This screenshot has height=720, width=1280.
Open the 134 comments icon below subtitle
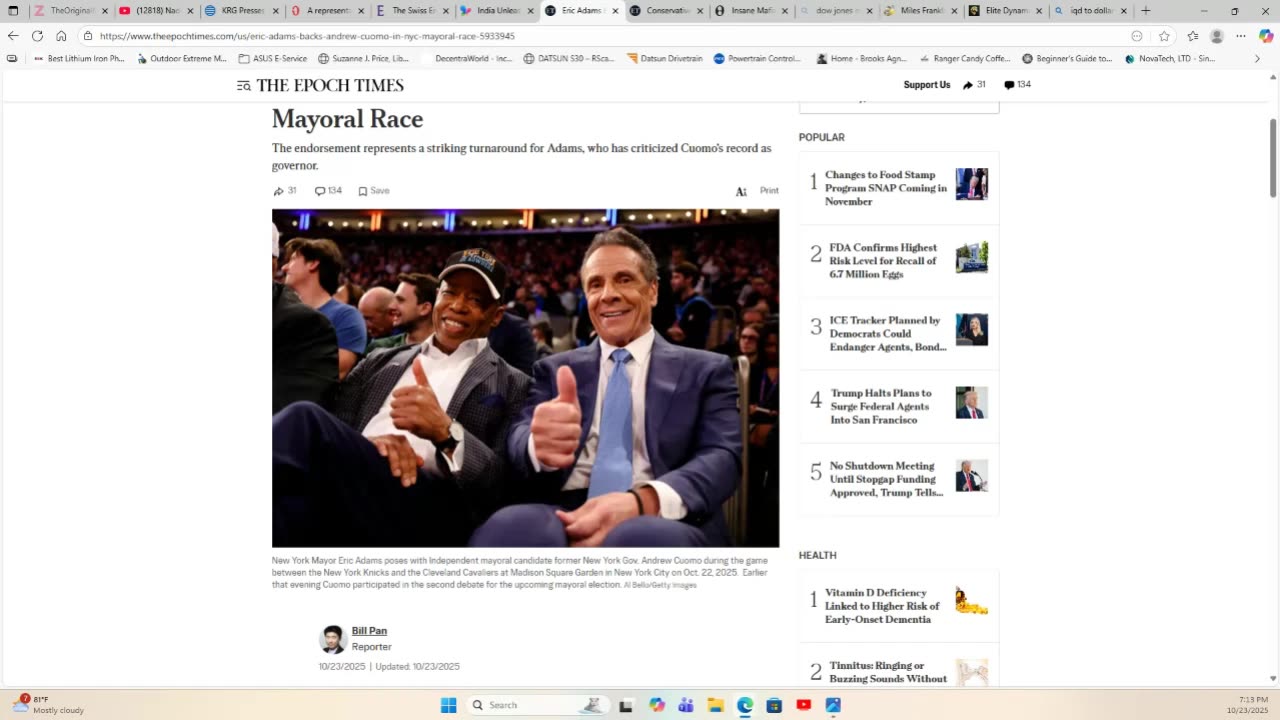tap(320, 191)
